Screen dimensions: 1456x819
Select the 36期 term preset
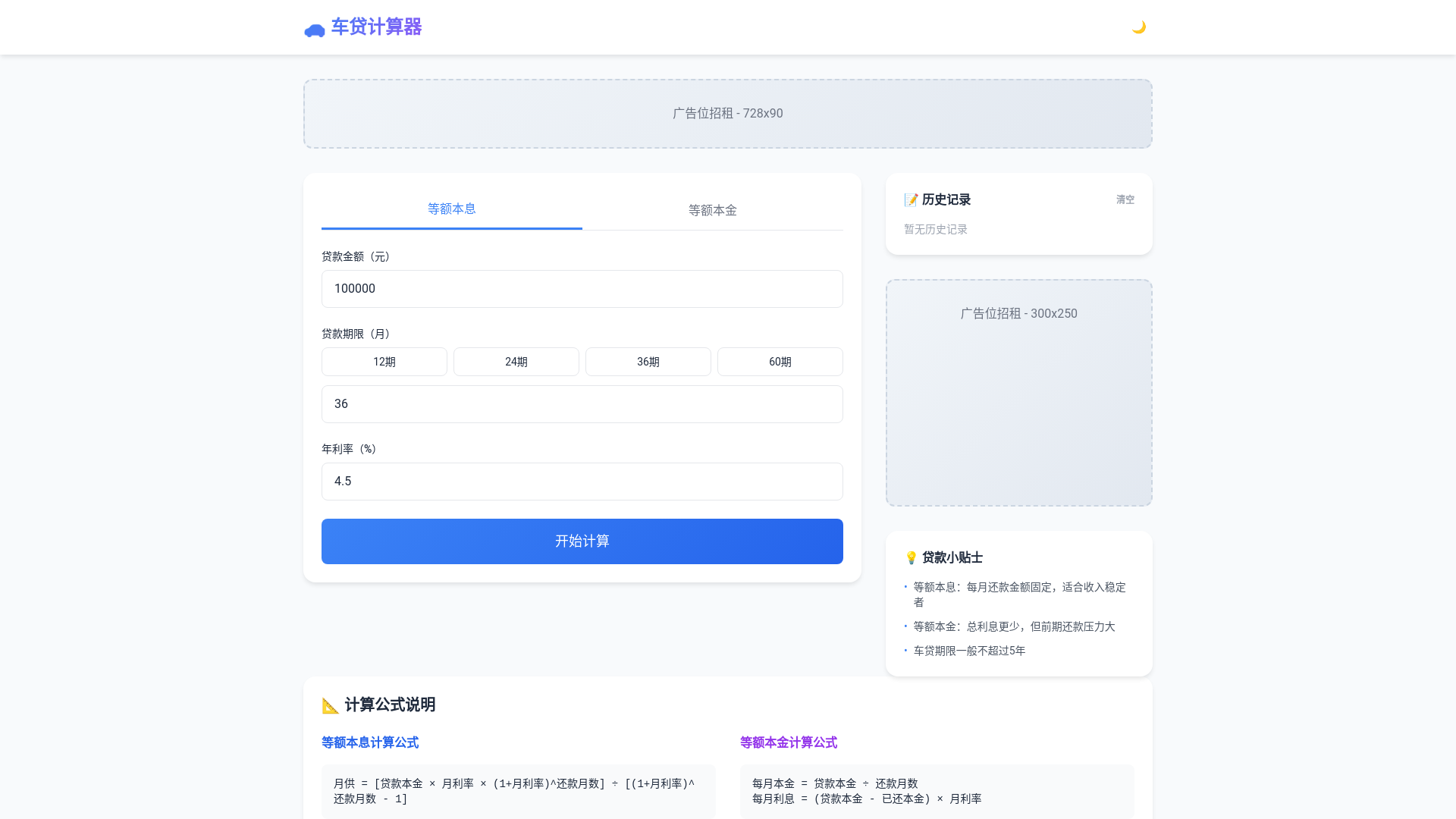coord(648,362)
